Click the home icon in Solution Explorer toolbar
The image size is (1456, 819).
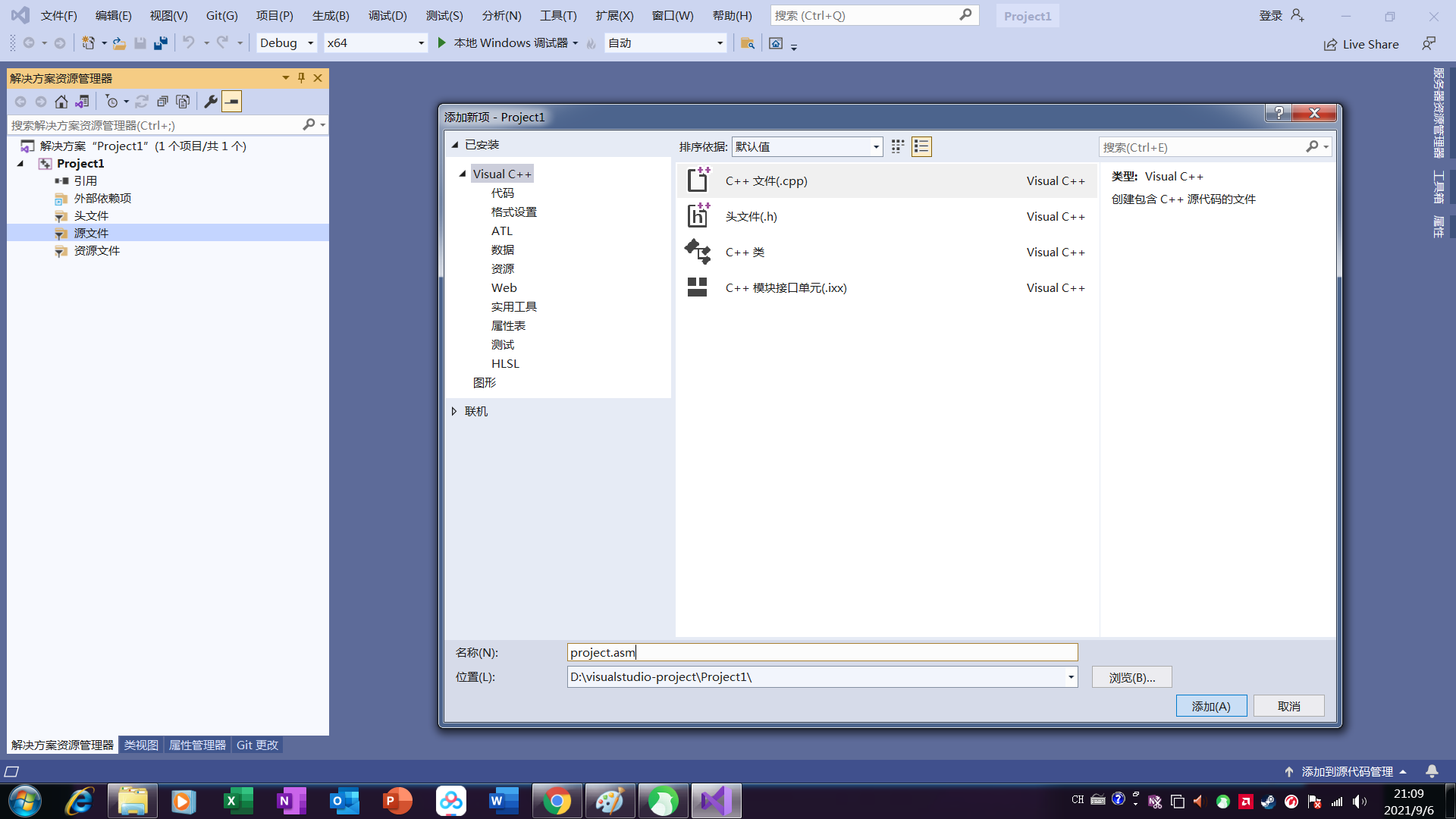click(x=61, y=102)
